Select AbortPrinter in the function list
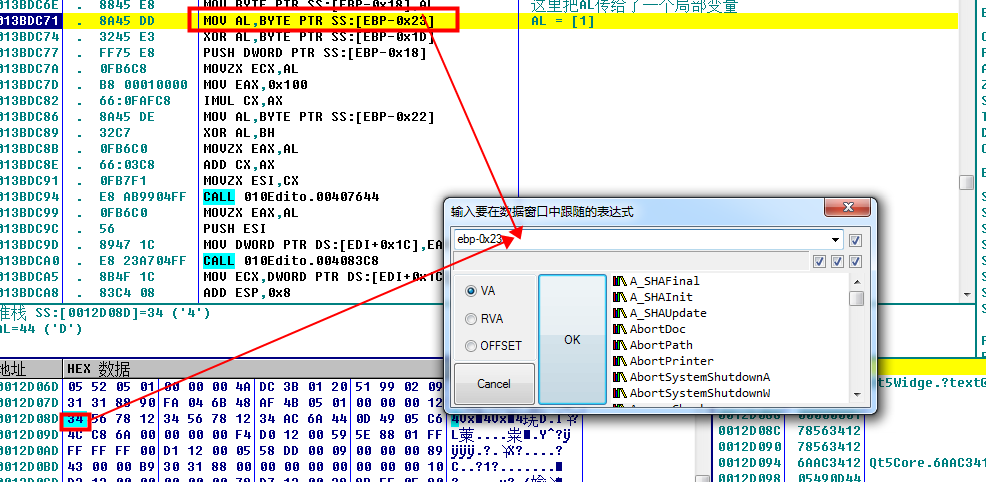This screenshot has width=986, height=482. coord(672,361)
